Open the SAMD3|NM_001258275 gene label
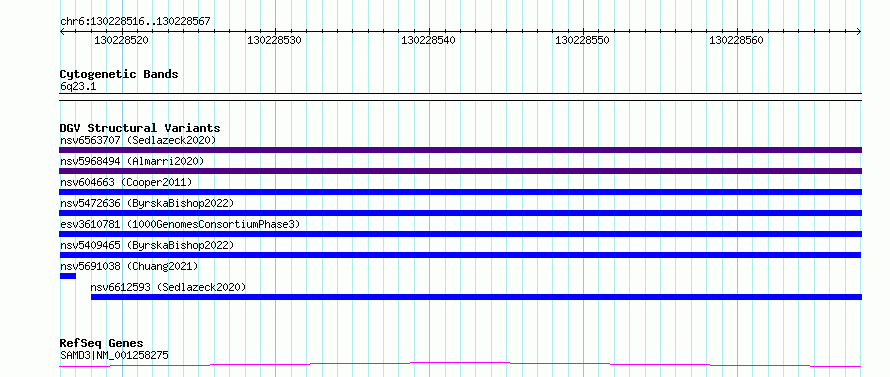This screenshot has height=377, width=890. pos(114,356)
